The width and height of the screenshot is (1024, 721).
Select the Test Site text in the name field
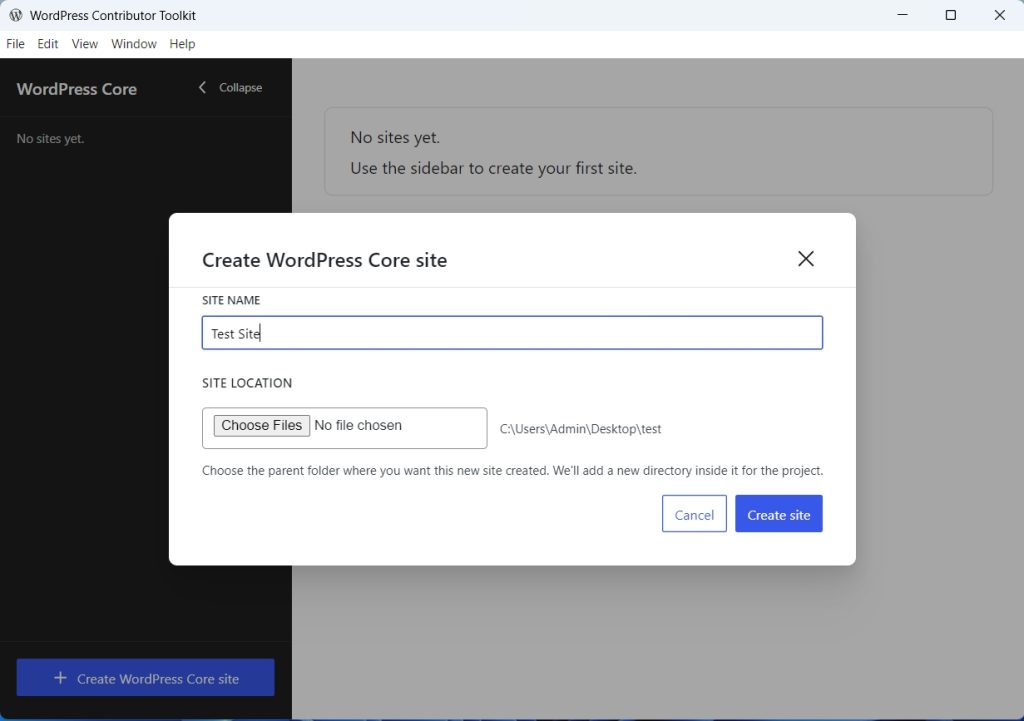tap(234, 333)
